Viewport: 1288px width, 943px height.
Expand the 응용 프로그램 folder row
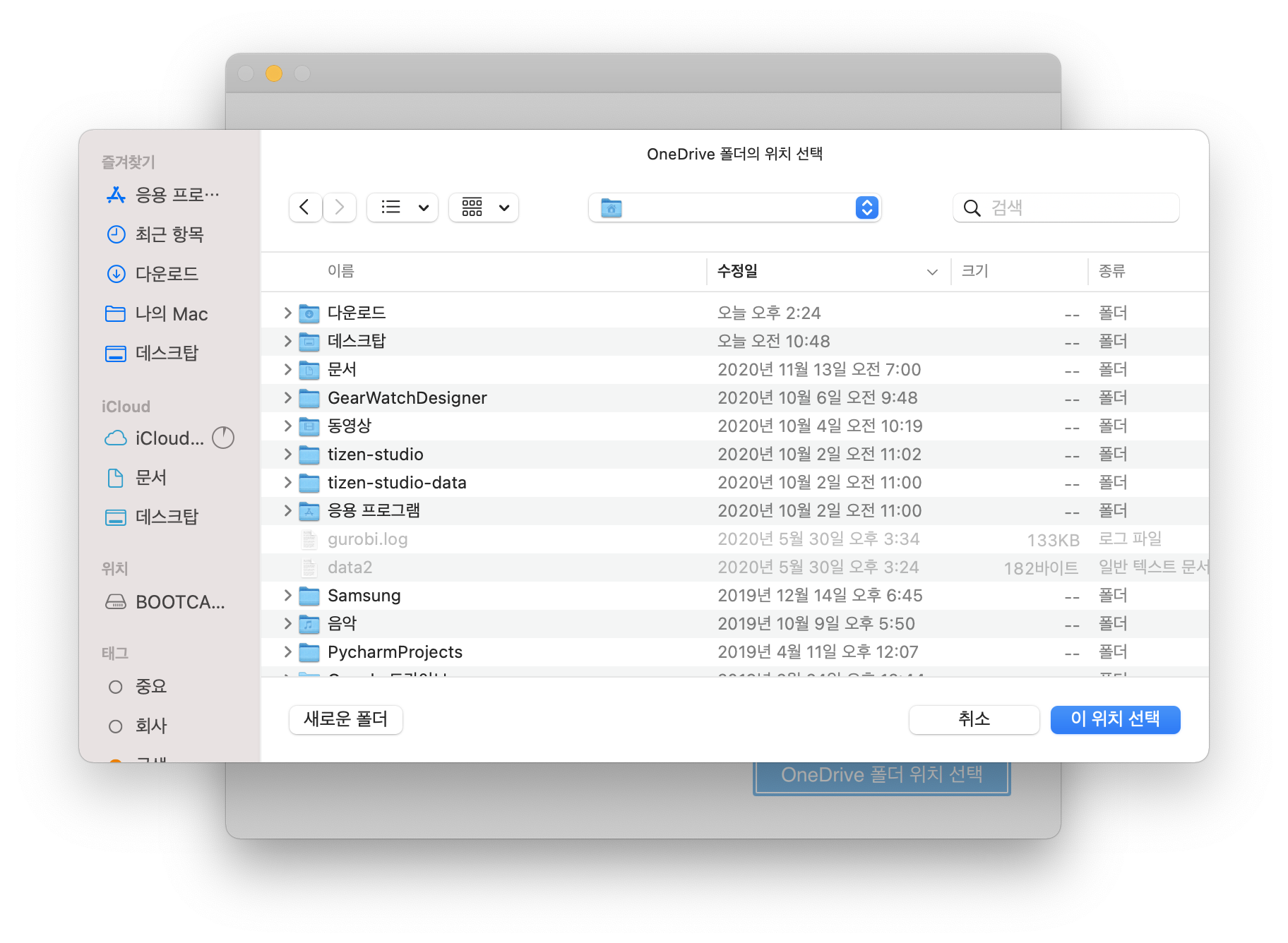tap(287, 510)
